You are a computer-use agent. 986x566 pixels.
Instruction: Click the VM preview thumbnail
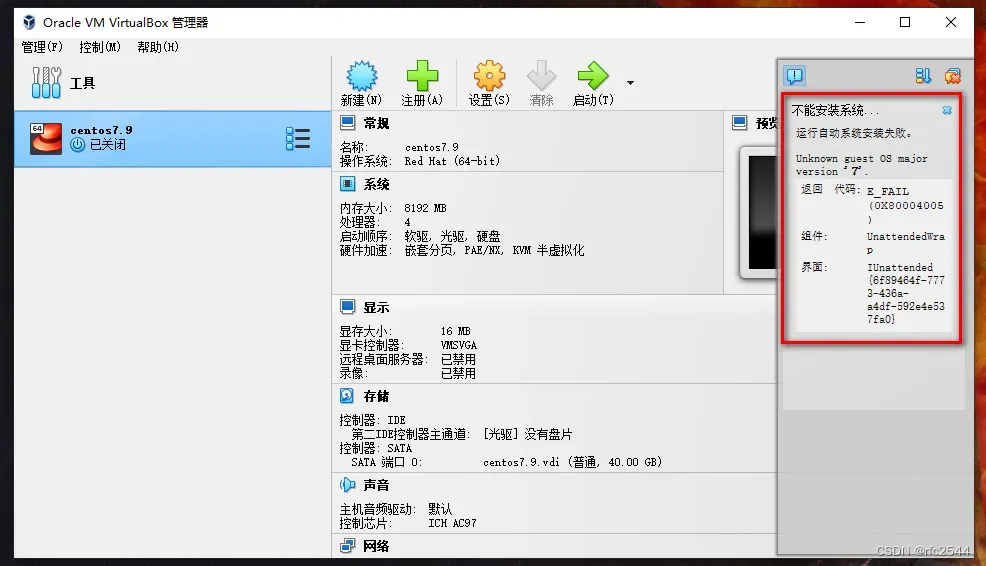pos(760,213)
